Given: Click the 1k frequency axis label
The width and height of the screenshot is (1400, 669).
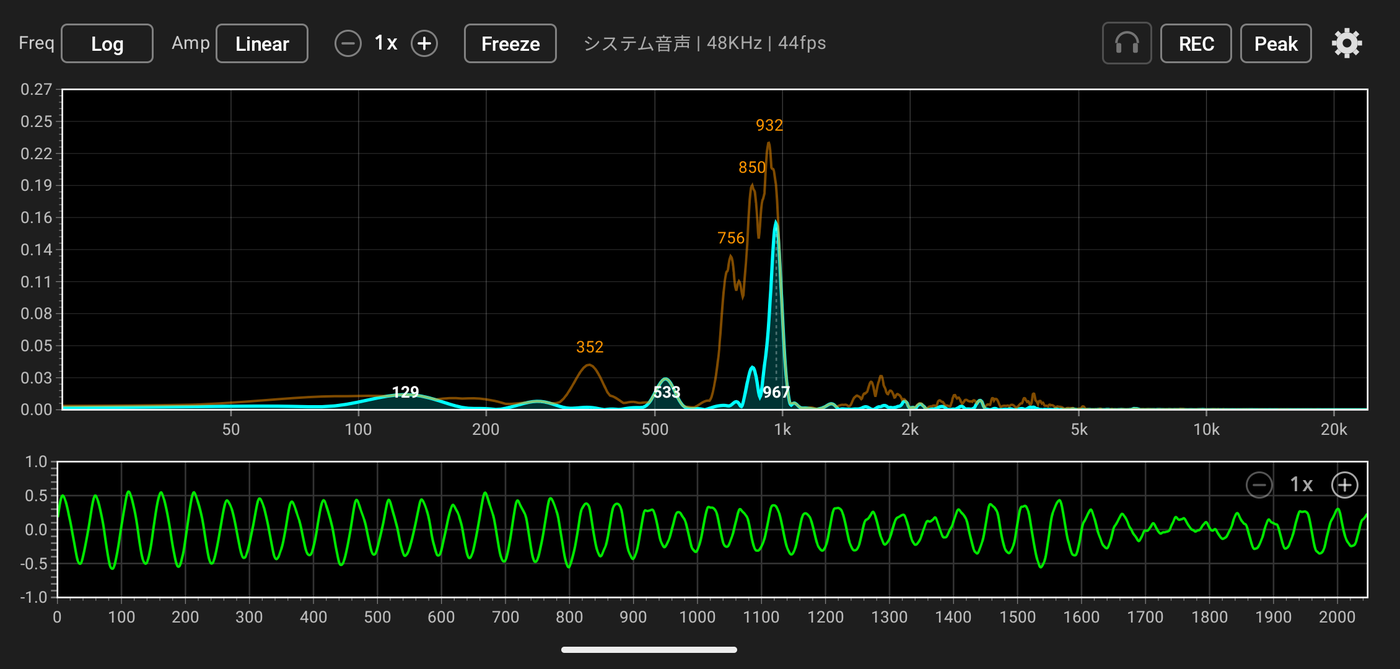Looking at the screenshot, I should (782, 430).
